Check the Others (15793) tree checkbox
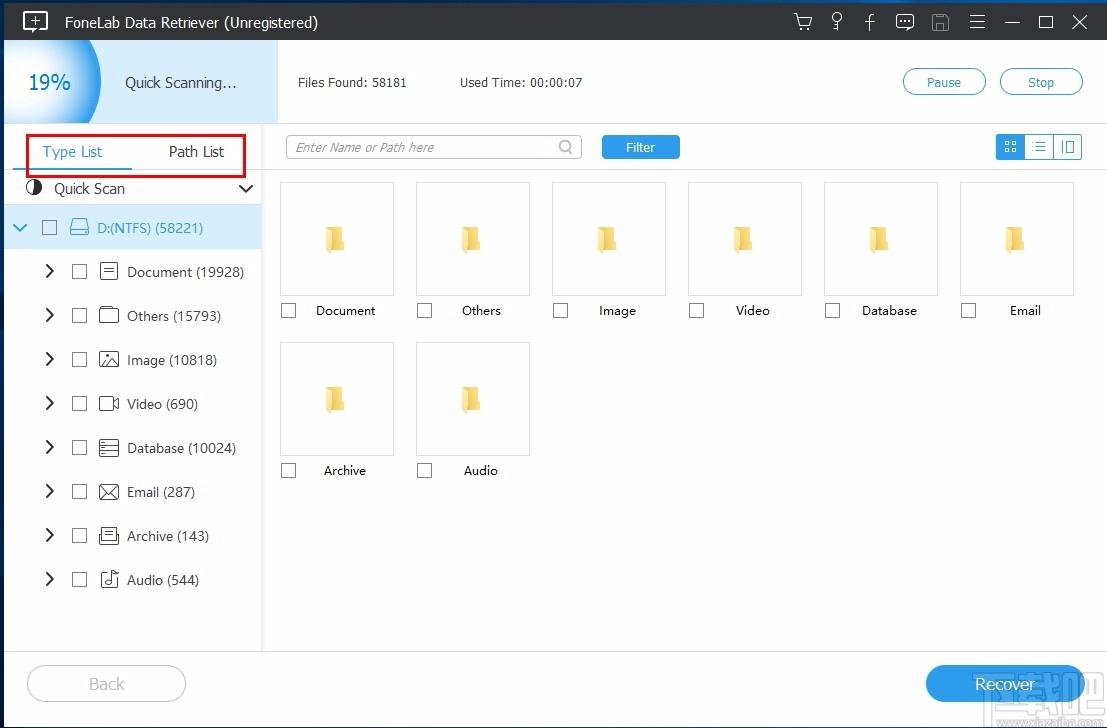Image resolution: width=1107 pixels, height=728 pixels. click(x=79, y=315)
